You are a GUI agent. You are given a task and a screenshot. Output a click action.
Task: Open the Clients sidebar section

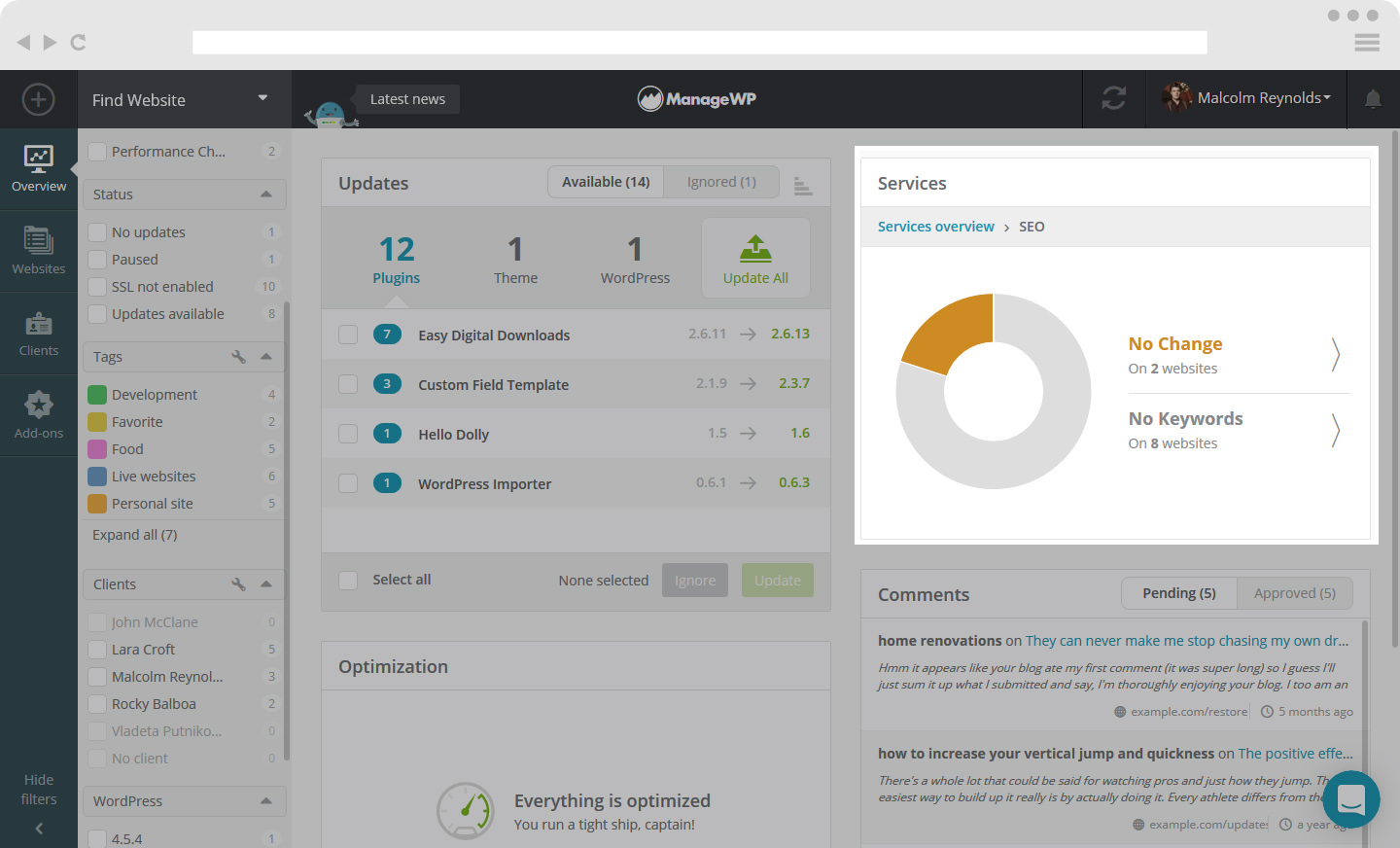(x=39, y=334)
